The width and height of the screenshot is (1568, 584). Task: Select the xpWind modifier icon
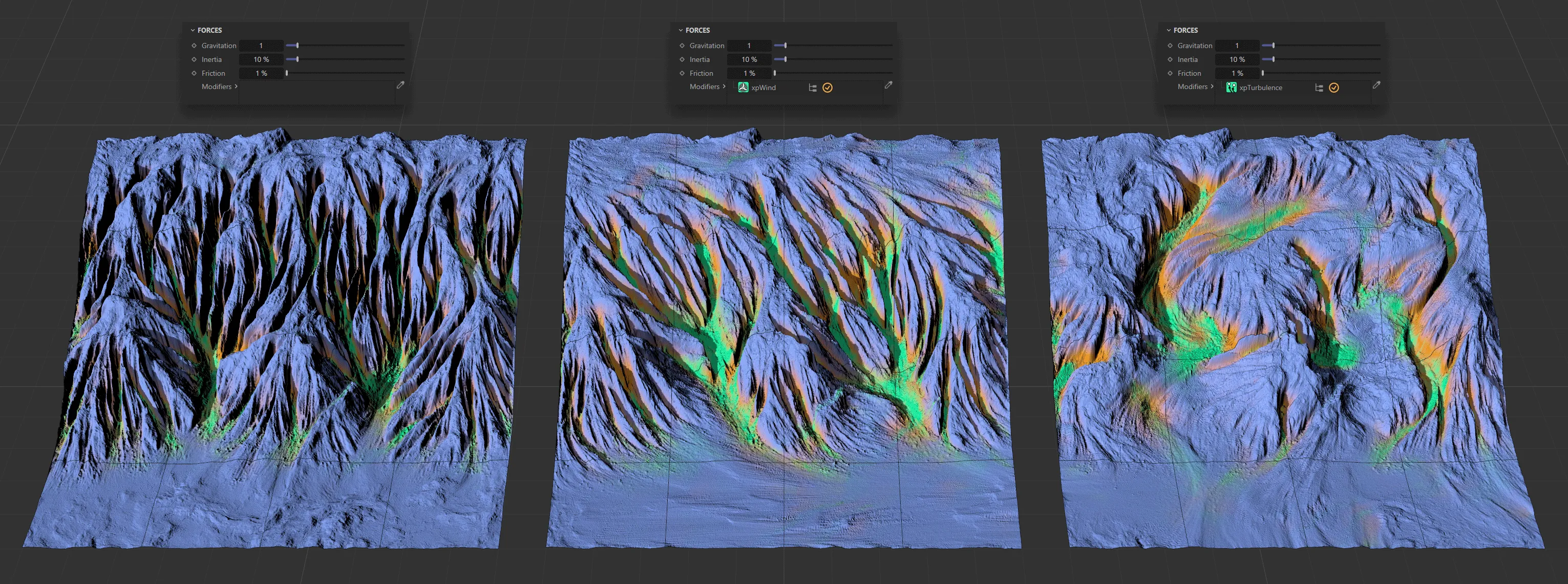pyautogui.click(x=742, y=87)
